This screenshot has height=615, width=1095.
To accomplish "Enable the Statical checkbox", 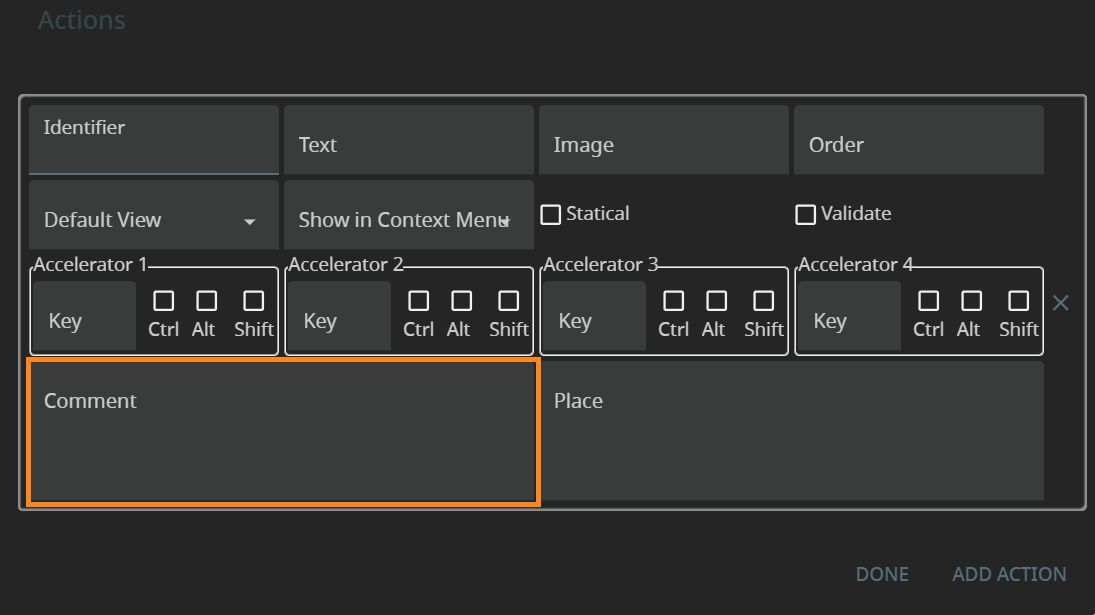I will click(551, 215).
